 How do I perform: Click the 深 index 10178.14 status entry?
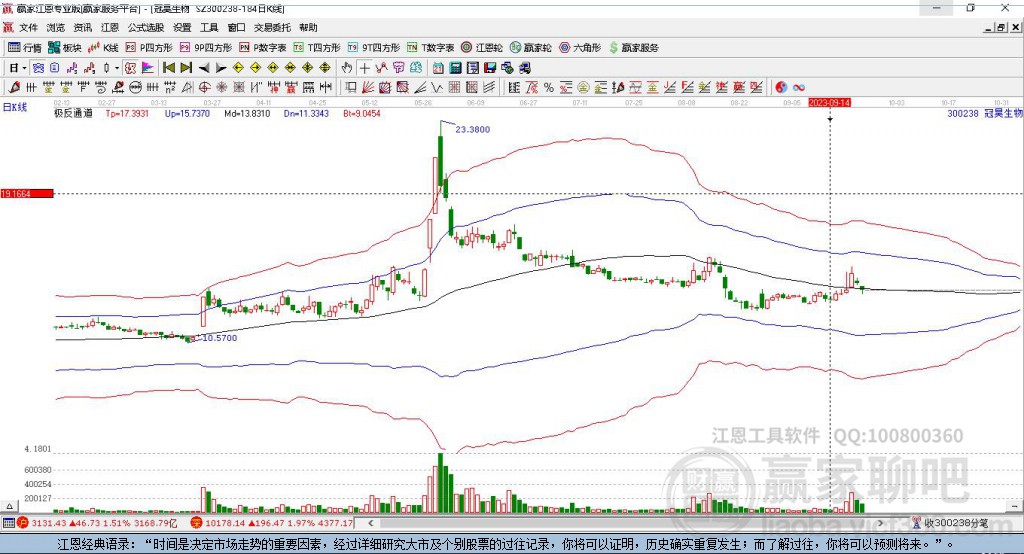272,523
